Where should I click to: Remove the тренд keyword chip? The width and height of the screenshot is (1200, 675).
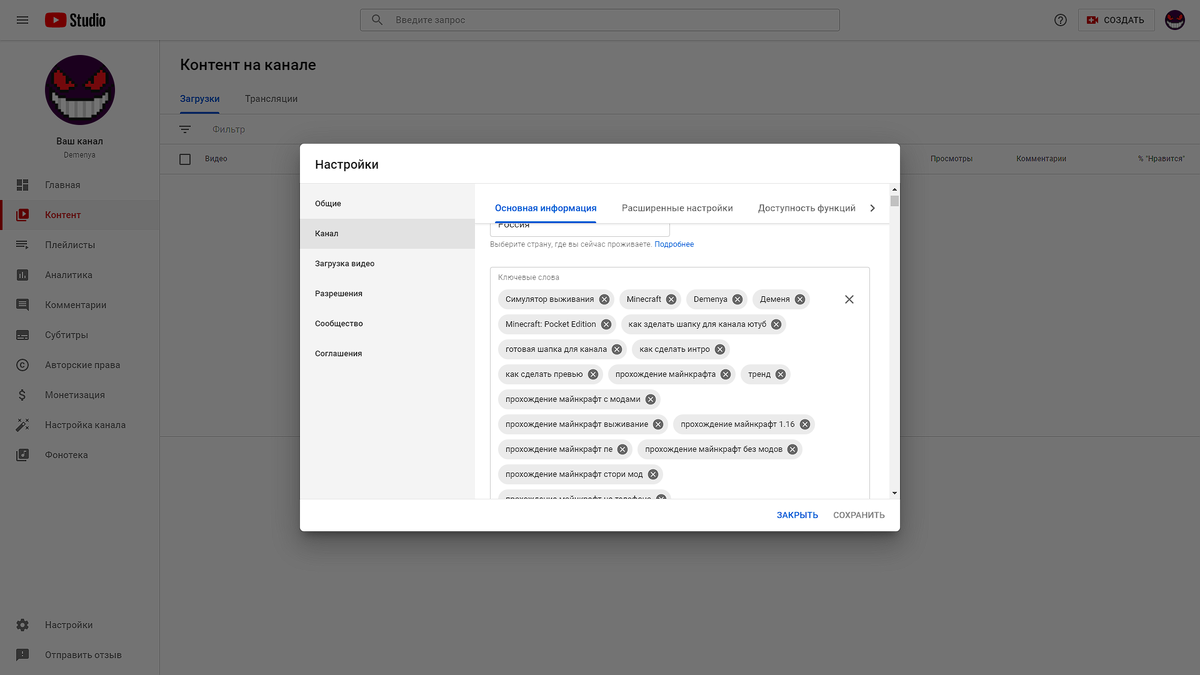(781, 374)
